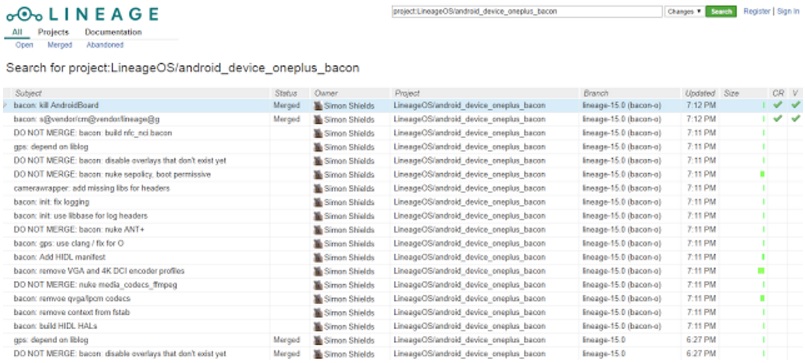The width and height of the screenshot is (805, 363).
Task: Click the lineage-15.0 branch of last row
Action: pyautogui.click(x=604, y=354)
